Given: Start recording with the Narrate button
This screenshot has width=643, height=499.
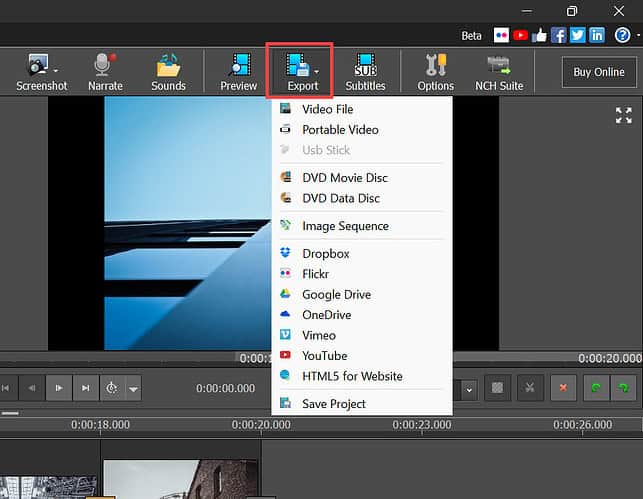Looking at the screenshot, I should (x=105, y=66).
